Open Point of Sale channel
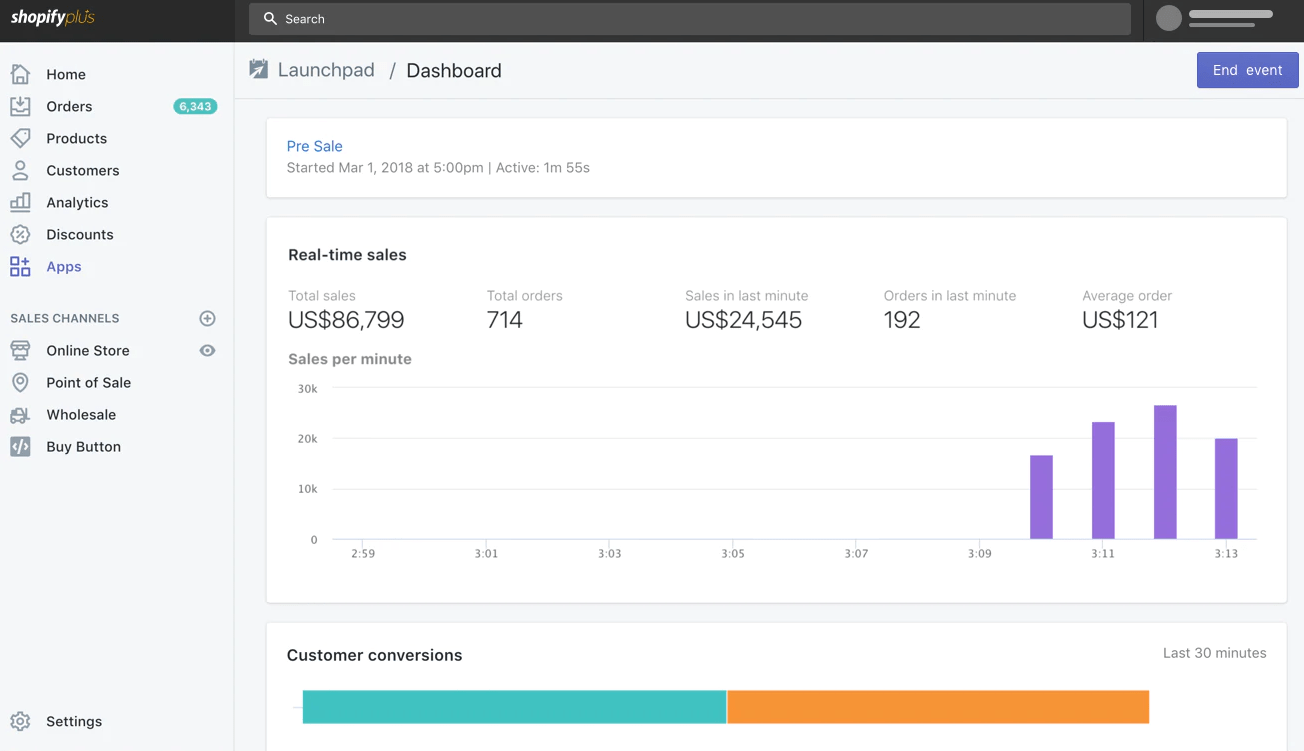This screenshot has width=1304, height=751. [x=88, y=382]
